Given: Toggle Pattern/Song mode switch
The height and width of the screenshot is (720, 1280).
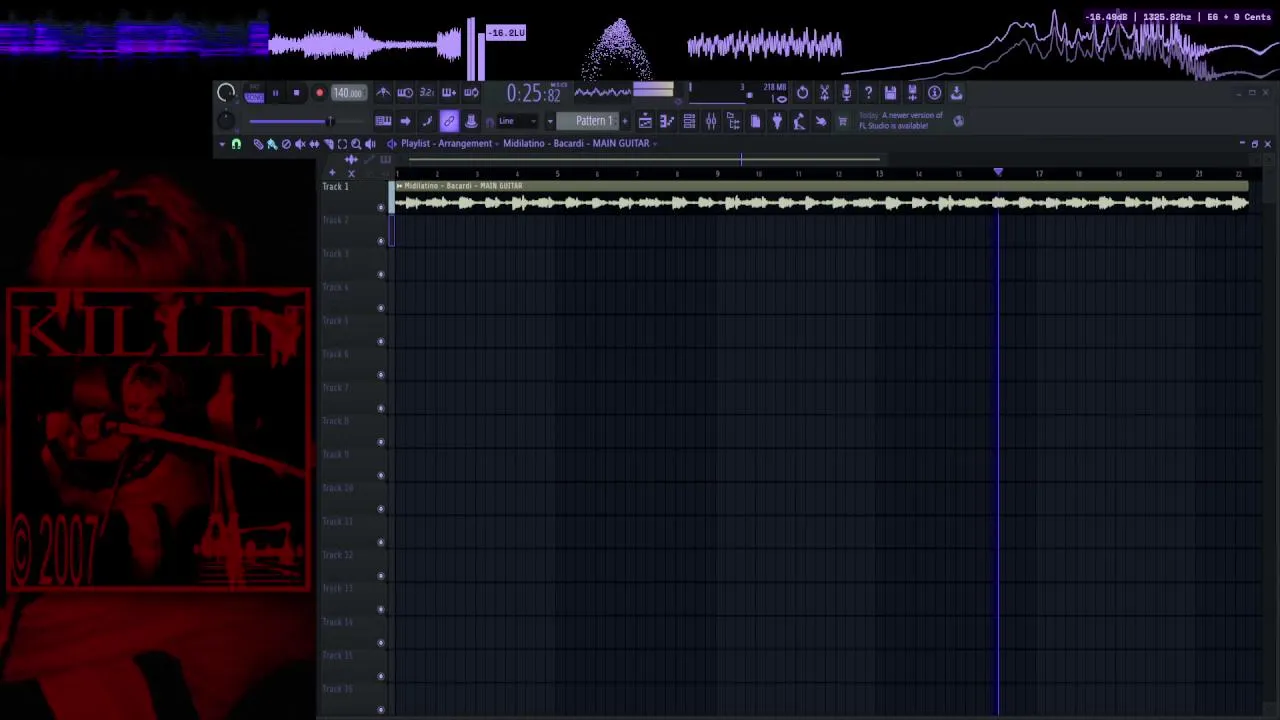Looking at the screenshot, I should 254,93.
